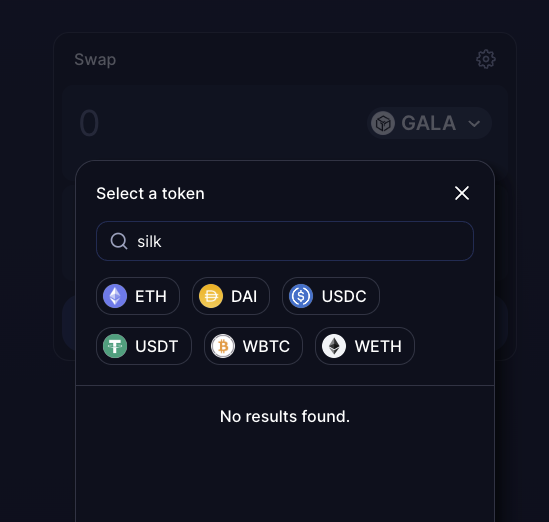This screenshot has width=549, height=522.
Task: Click the green Tether USDT logo
Action: click(x=115, y=346)
